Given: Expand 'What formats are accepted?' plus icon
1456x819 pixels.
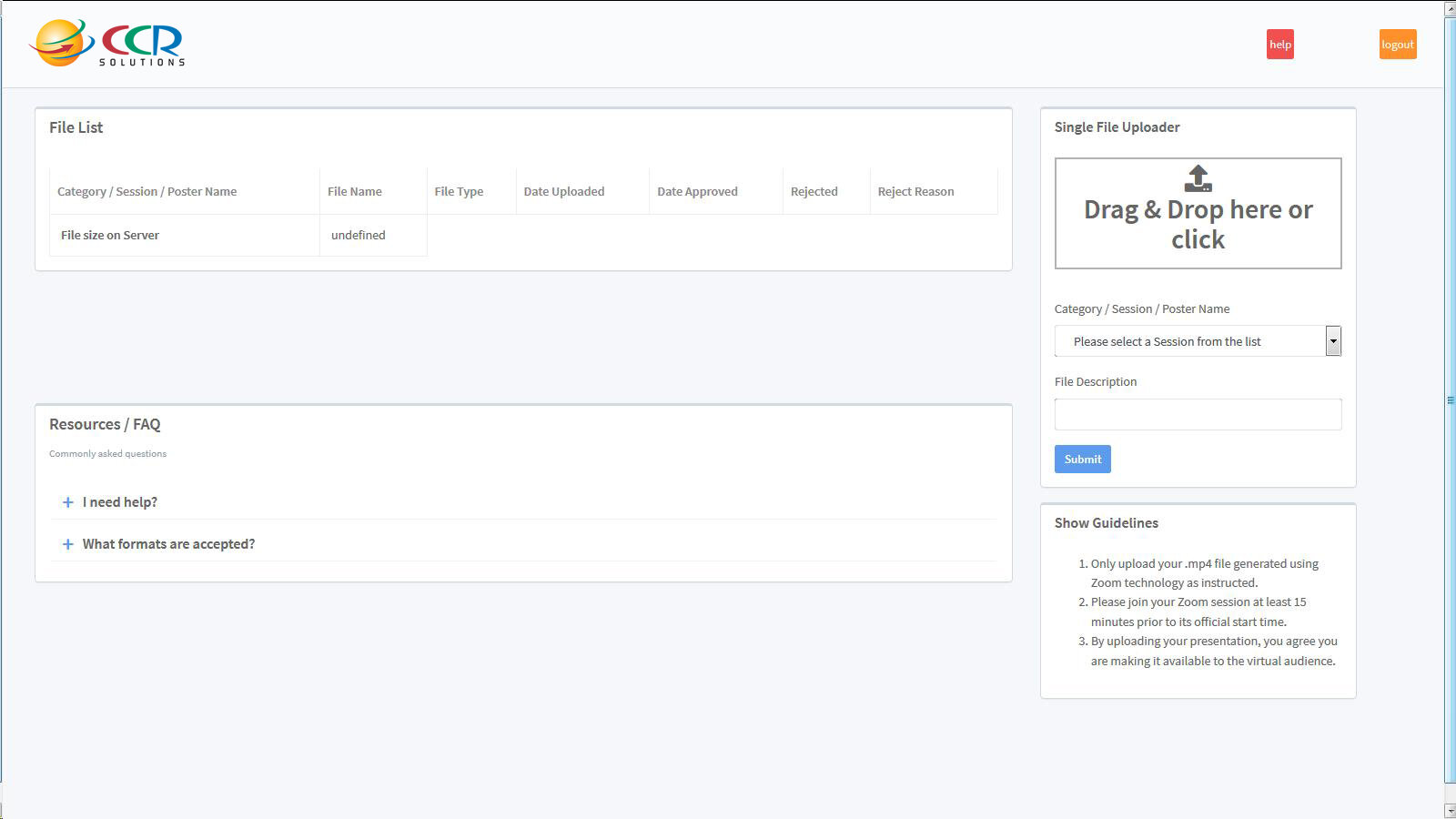Looking at the screenshot, I should [x=67, y=544].
